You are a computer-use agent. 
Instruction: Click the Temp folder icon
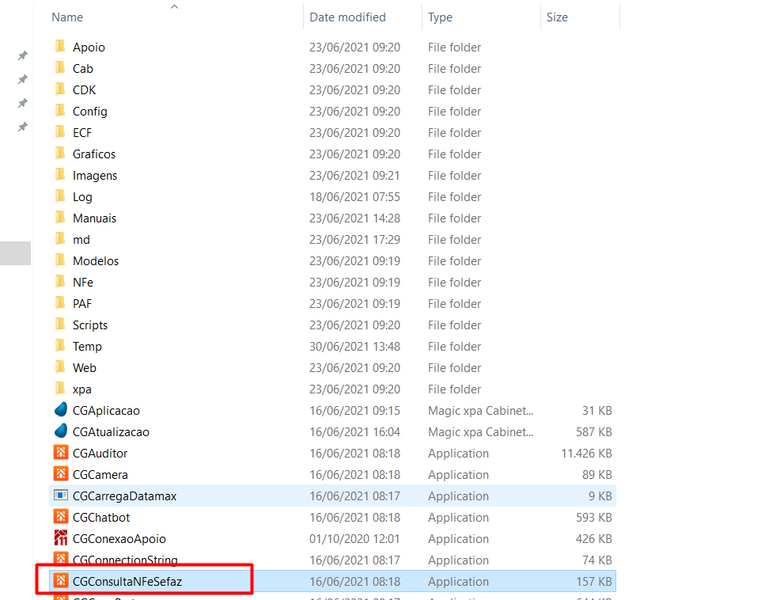point(60,346)
